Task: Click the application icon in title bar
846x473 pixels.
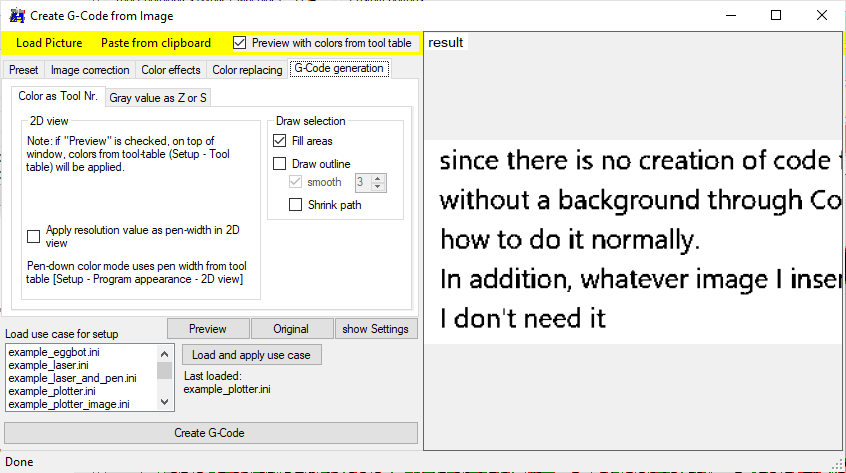Action: click(x=16, y=15)
